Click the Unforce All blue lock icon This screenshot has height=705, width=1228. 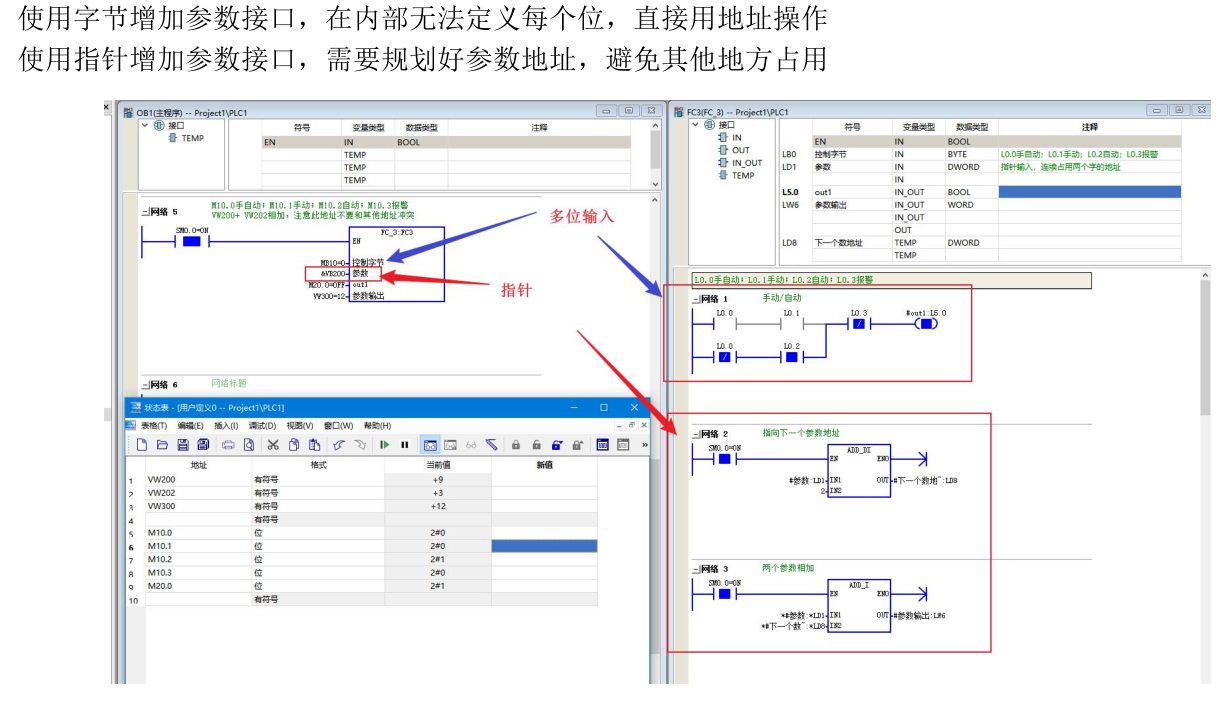point(557,445)
